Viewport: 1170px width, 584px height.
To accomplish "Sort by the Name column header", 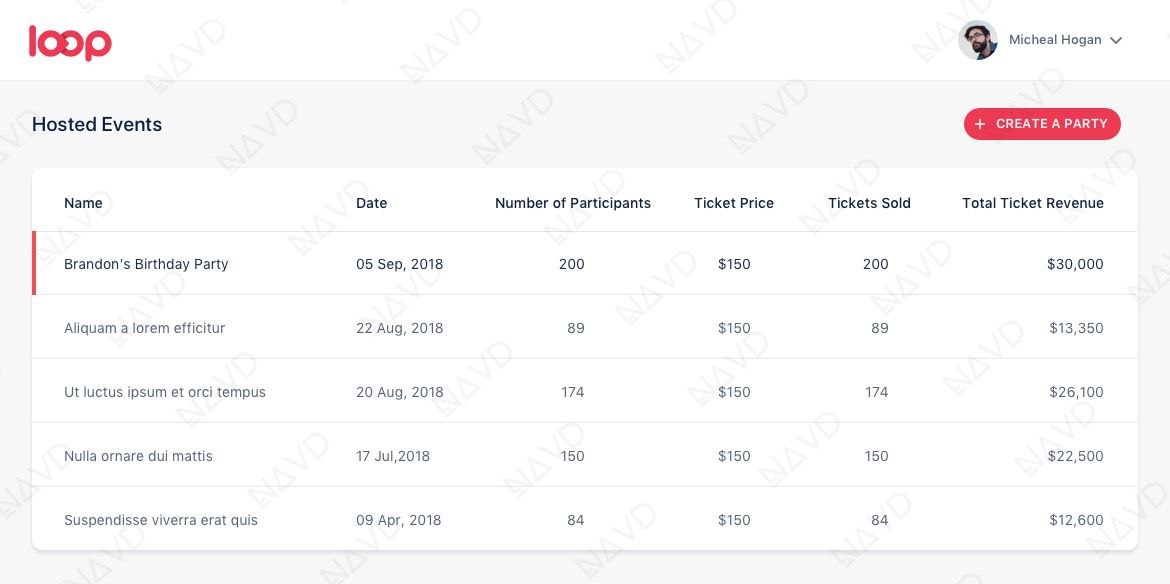I will coord(83,203).
